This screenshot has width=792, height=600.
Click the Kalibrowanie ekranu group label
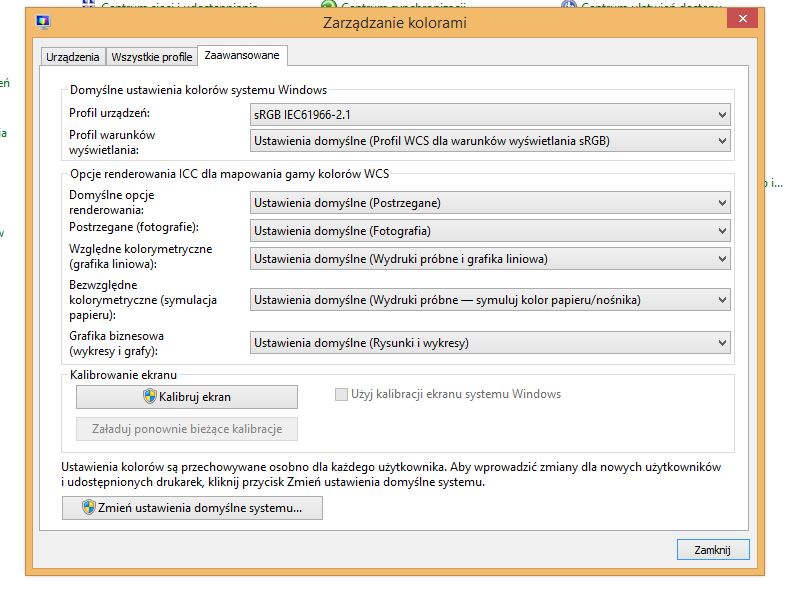coord(123,375)
